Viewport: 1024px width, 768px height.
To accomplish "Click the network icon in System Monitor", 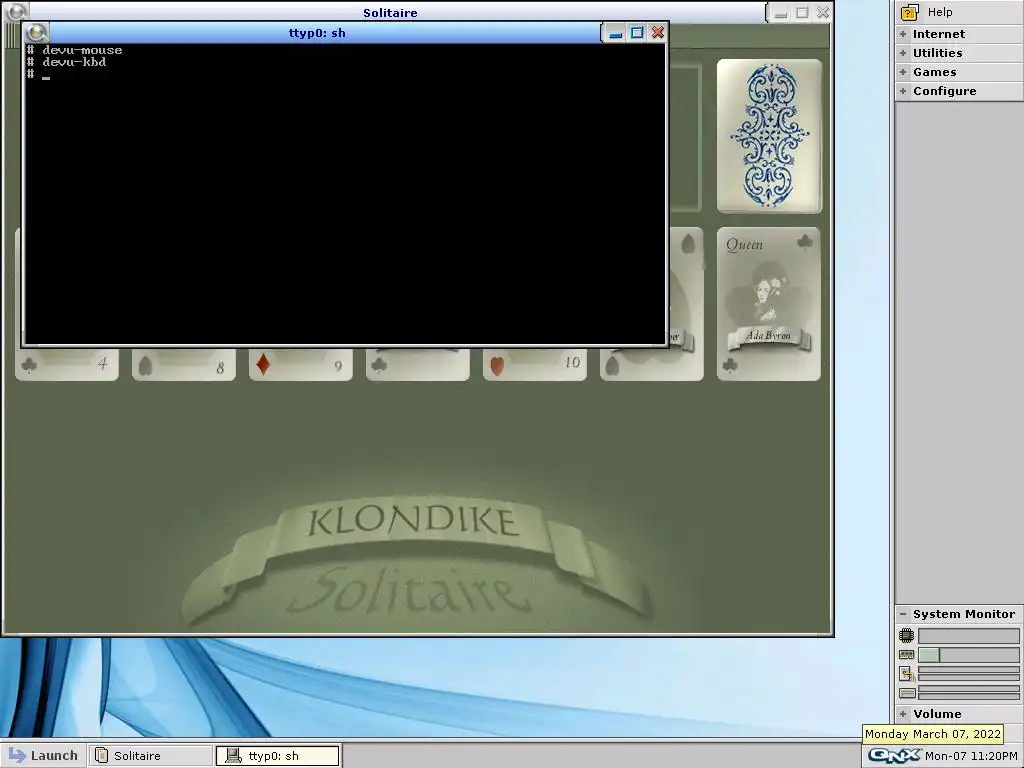I will [x=906, y=674].
